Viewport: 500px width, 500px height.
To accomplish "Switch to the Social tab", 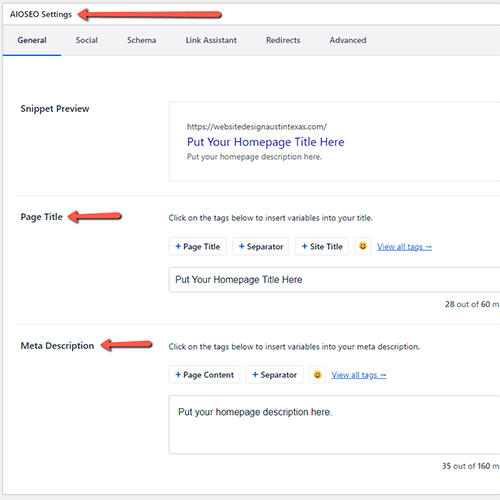I will point(87,40).
